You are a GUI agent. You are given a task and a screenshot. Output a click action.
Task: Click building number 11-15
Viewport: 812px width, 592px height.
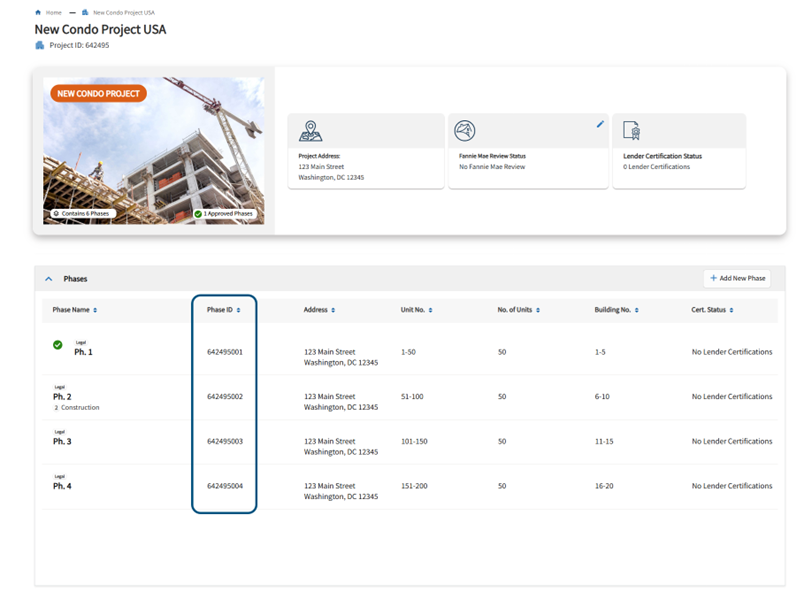604,441
